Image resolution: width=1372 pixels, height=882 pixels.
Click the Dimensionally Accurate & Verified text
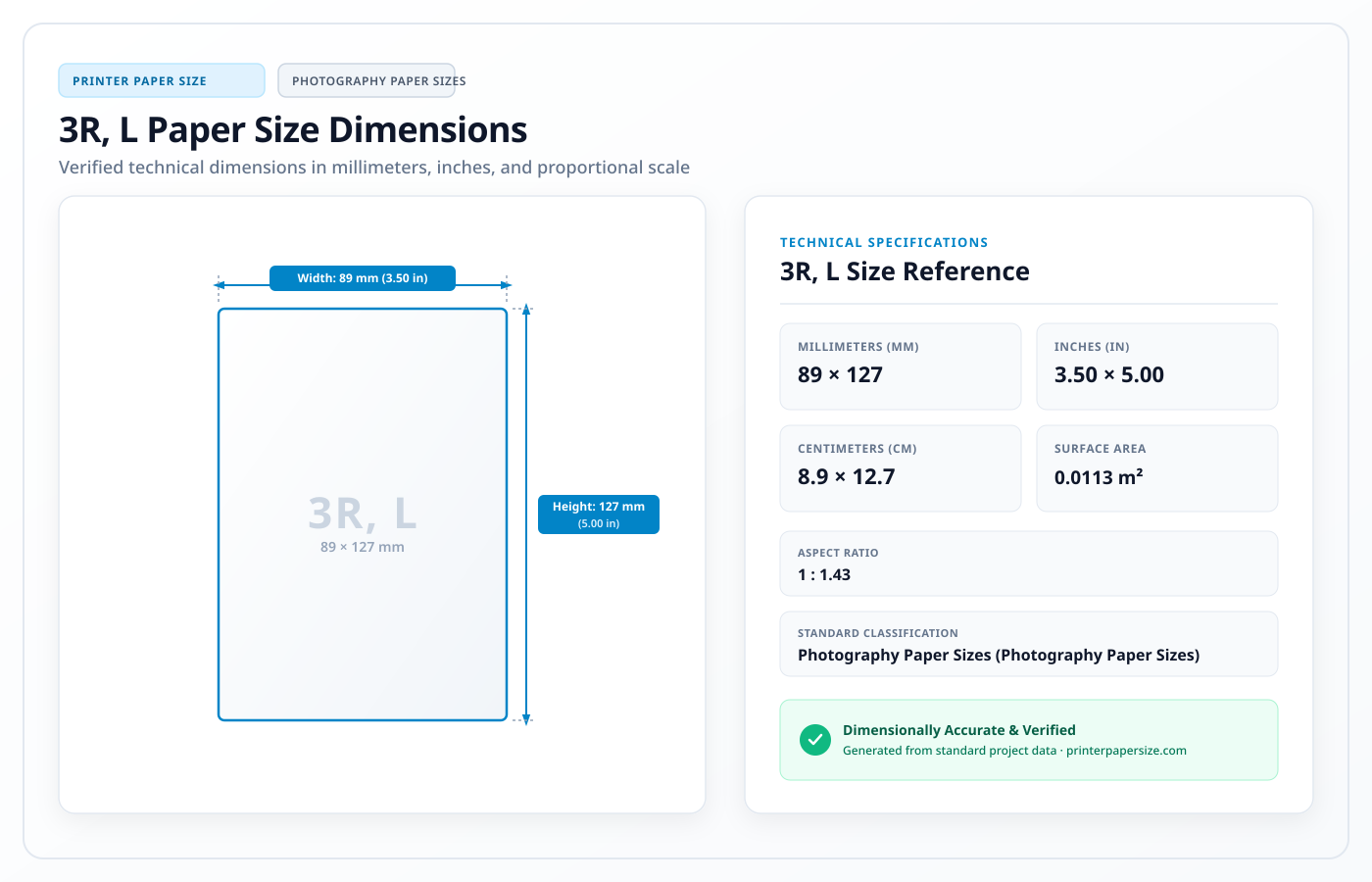point(959,730)
